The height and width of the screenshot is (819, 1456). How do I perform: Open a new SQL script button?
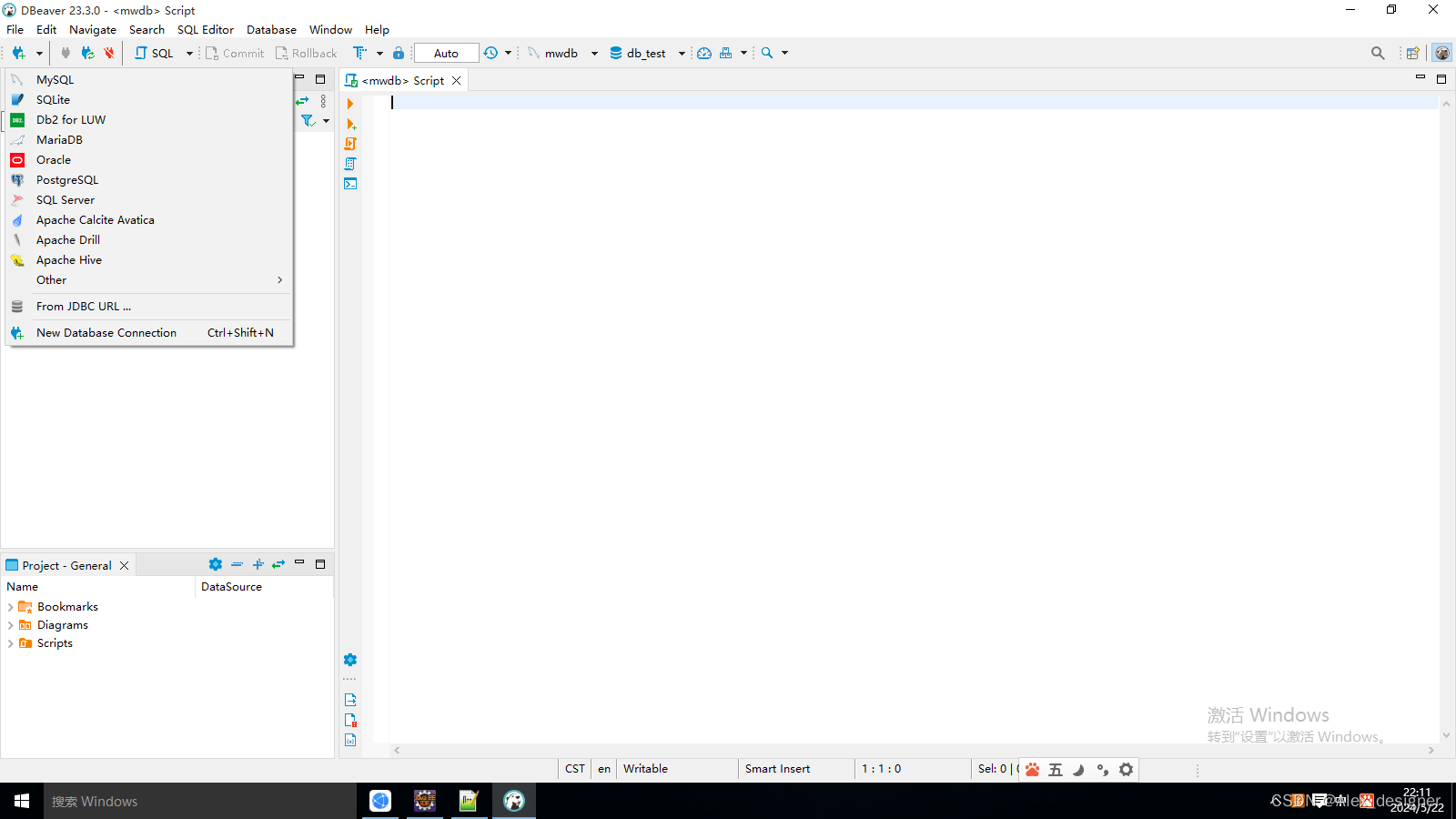(x=155, y=53)
